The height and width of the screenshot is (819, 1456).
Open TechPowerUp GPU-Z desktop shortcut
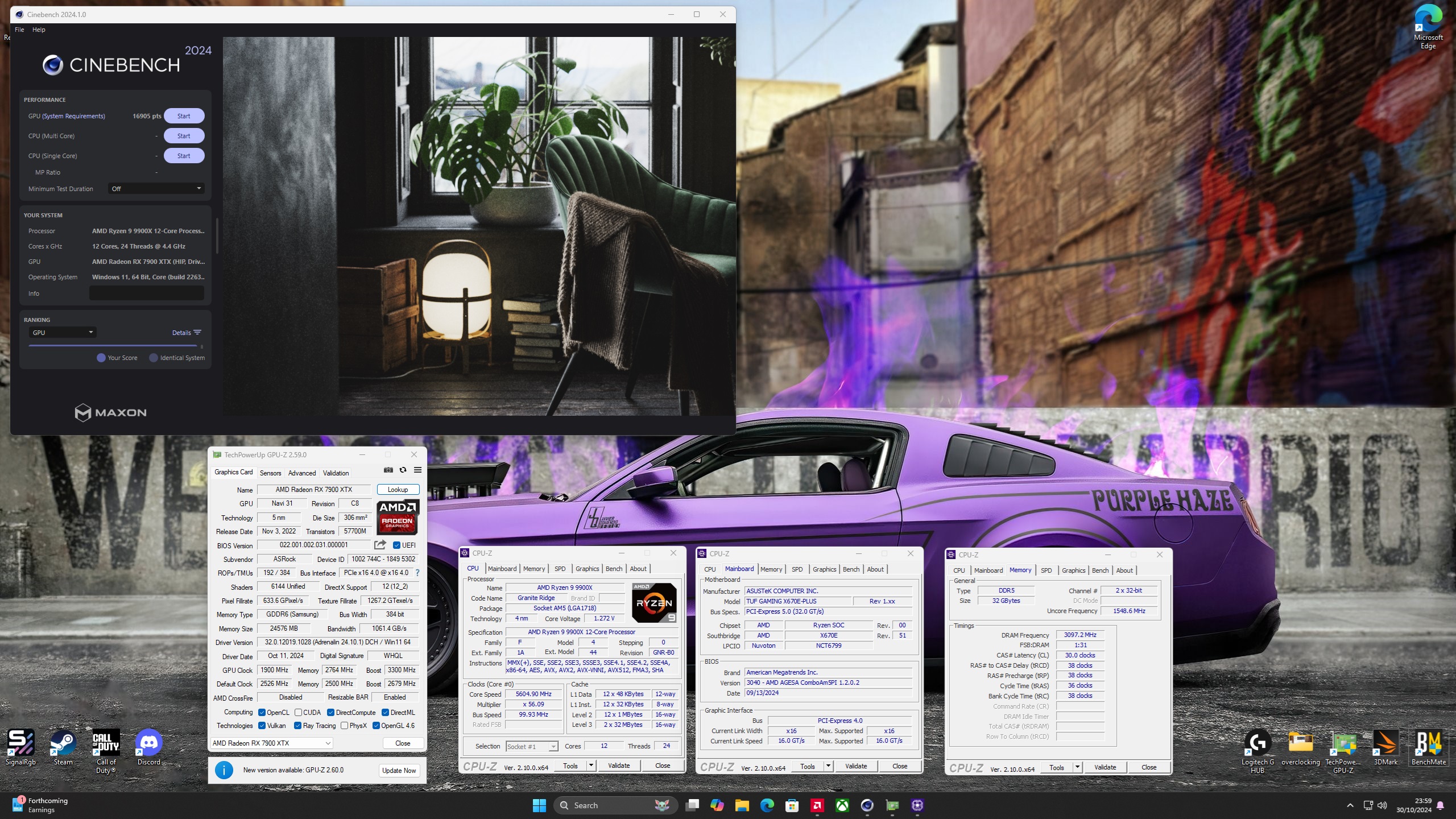tap(1343, 751)
